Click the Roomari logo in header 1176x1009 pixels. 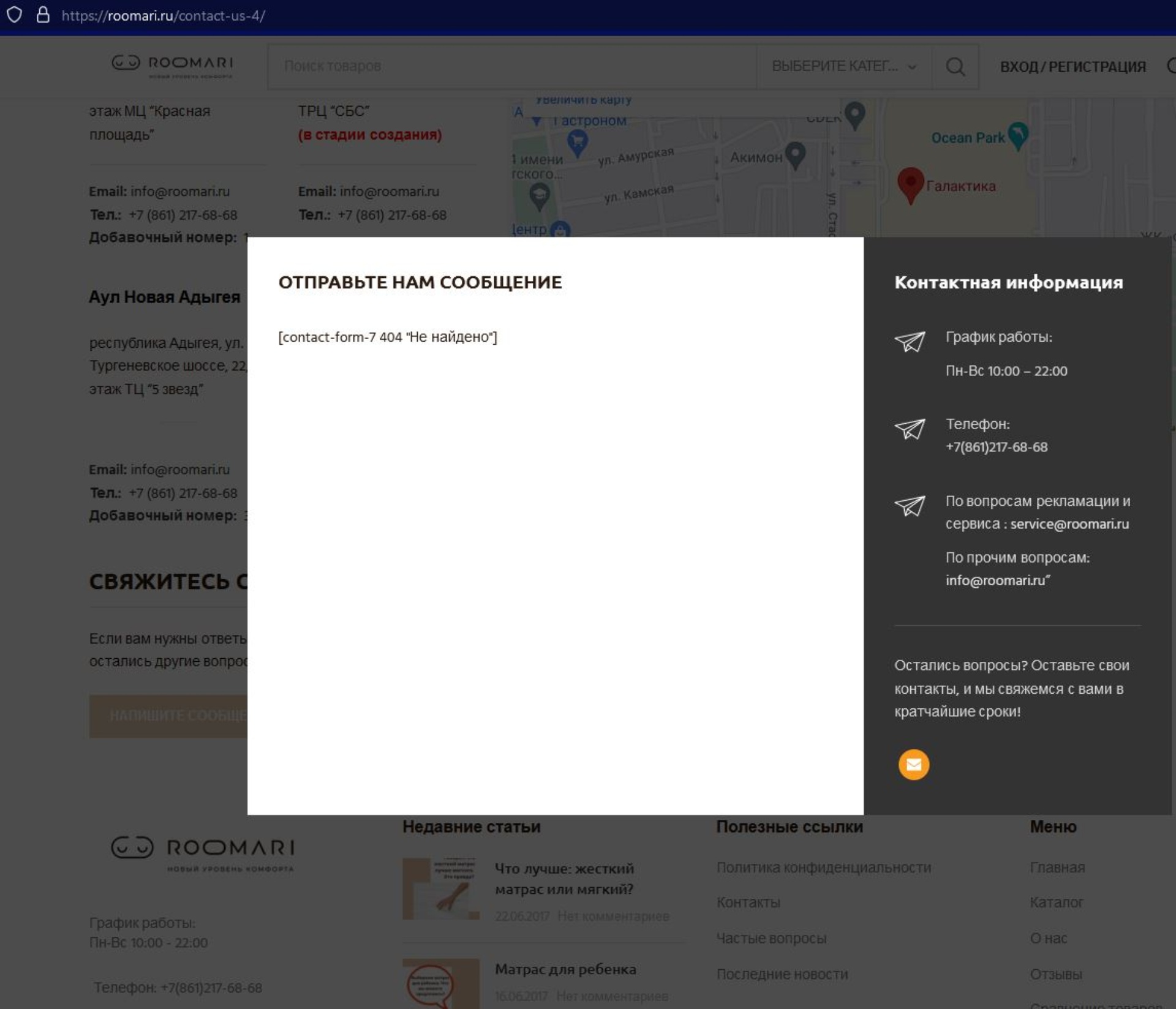[172, 66]
